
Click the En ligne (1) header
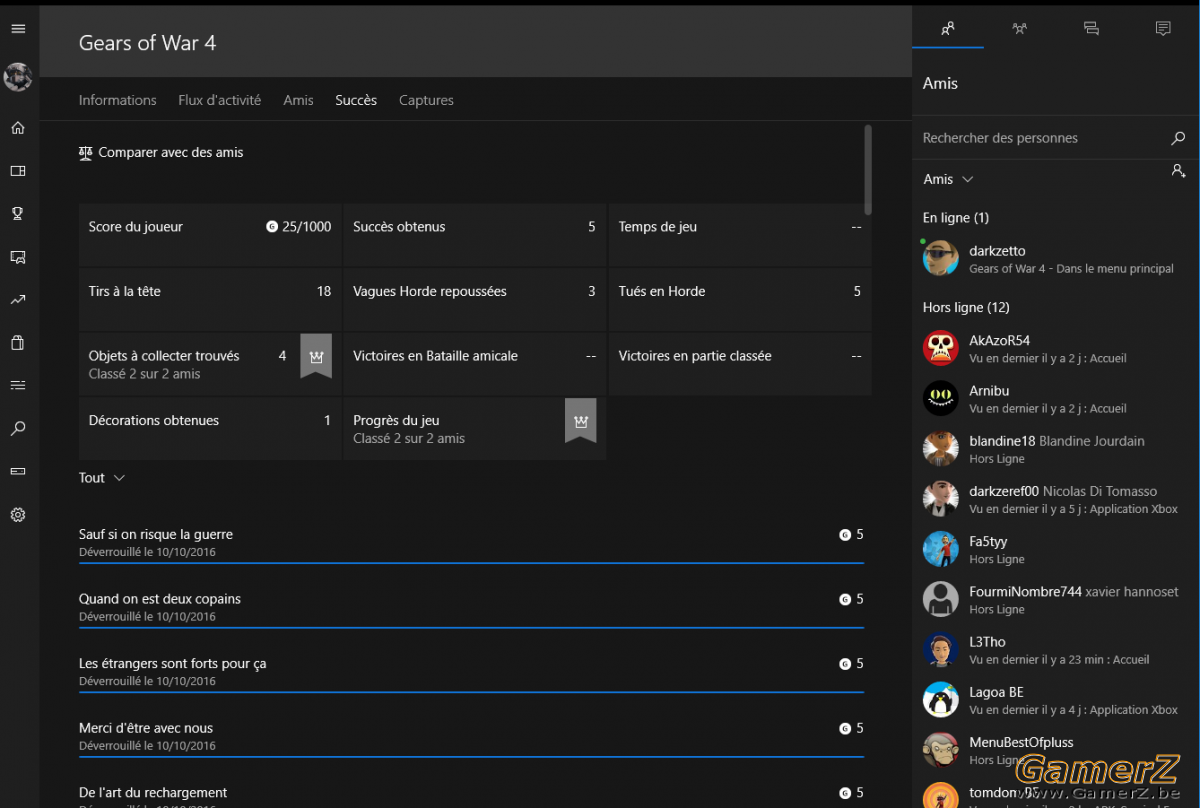click(x=955, y=218)
